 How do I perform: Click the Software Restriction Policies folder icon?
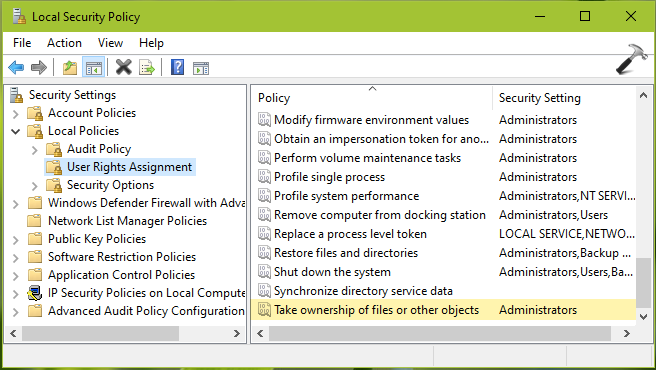35,257
